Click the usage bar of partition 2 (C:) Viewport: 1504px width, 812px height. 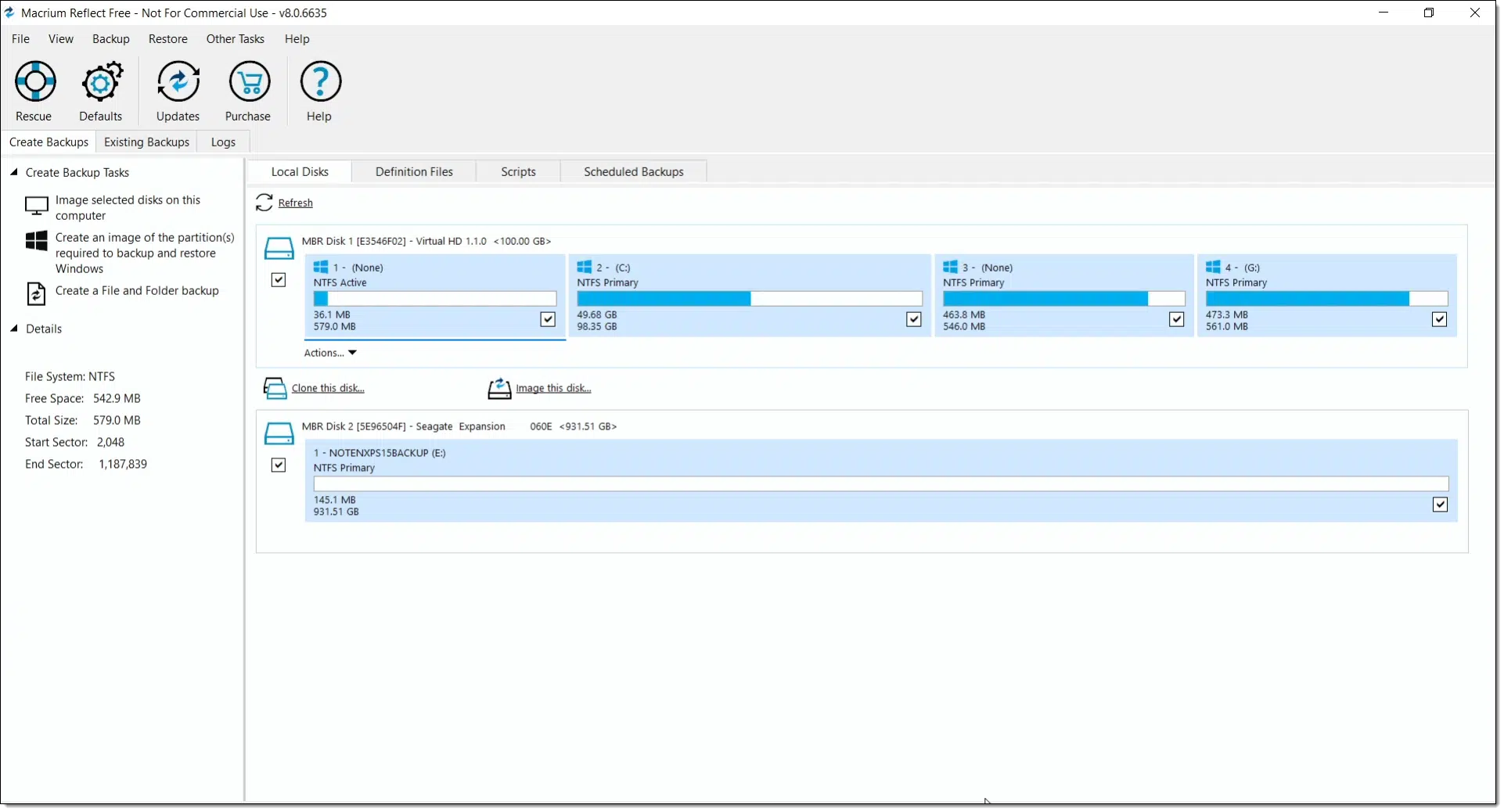(x=750, y=299)
